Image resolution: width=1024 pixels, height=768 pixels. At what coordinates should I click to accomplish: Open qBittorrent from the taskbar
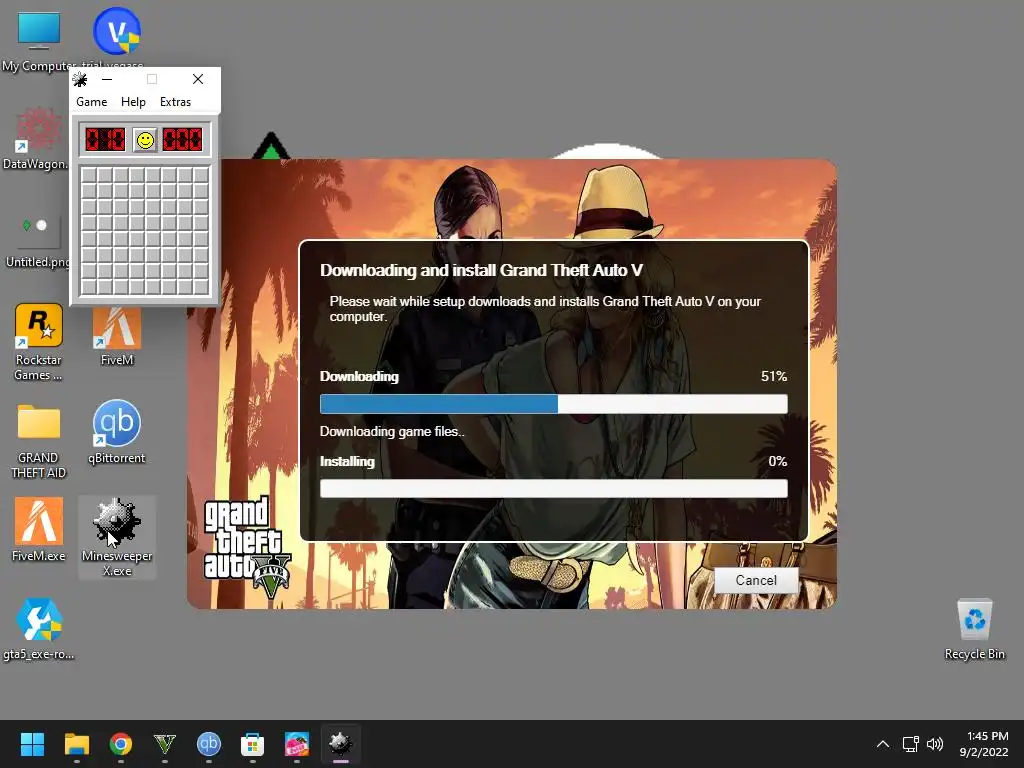point(209,744)
